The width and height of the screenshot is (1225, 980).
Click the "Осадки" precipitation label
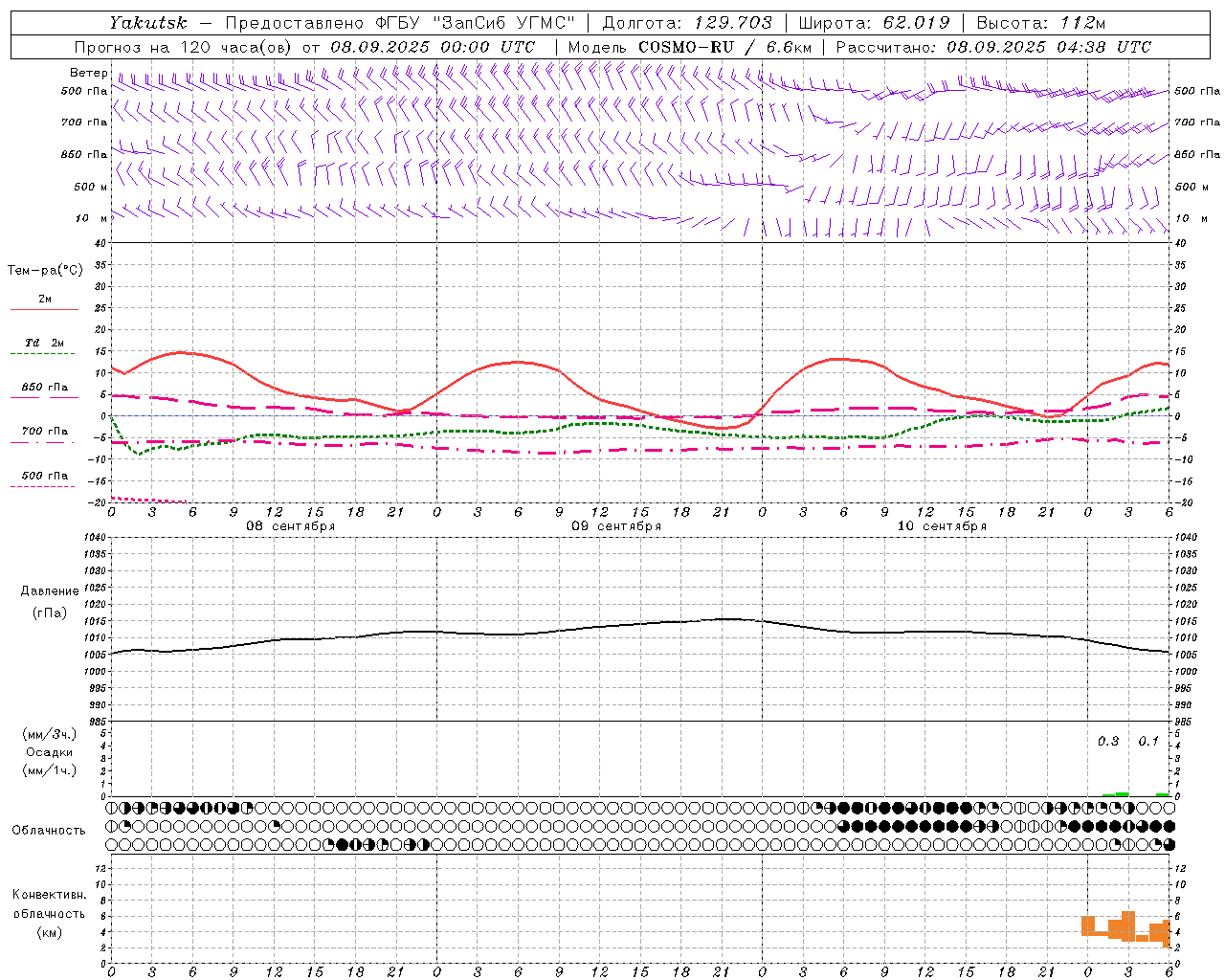[50, 752]
